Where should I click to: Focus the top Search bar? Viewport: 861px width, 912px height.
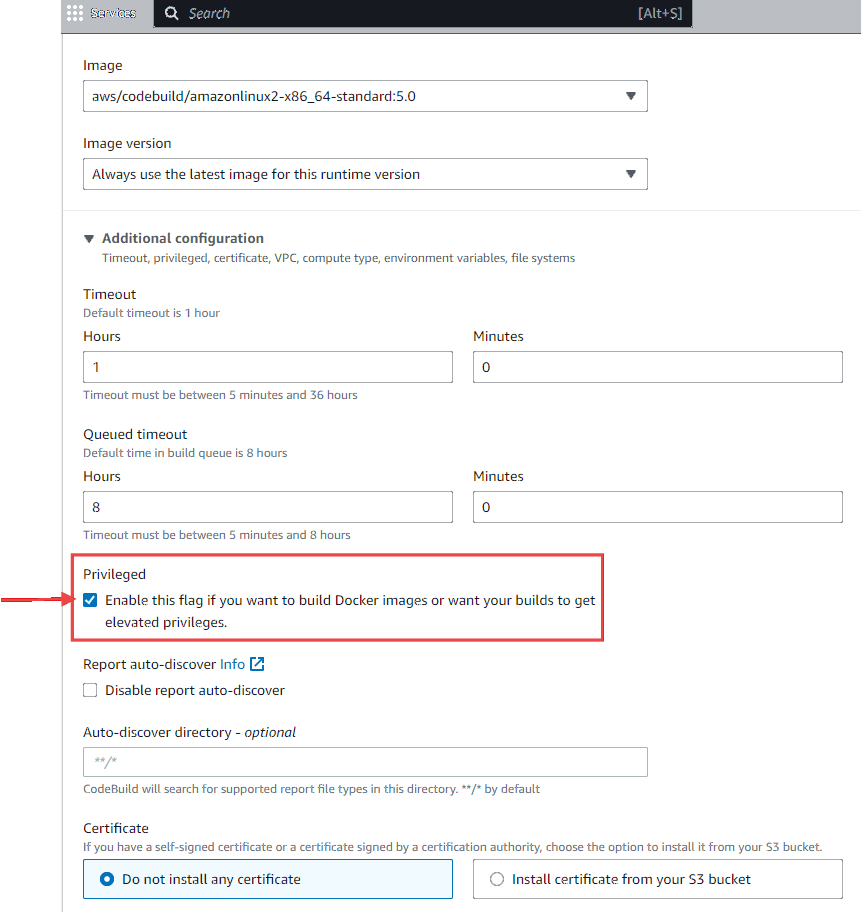coord(423,13)
